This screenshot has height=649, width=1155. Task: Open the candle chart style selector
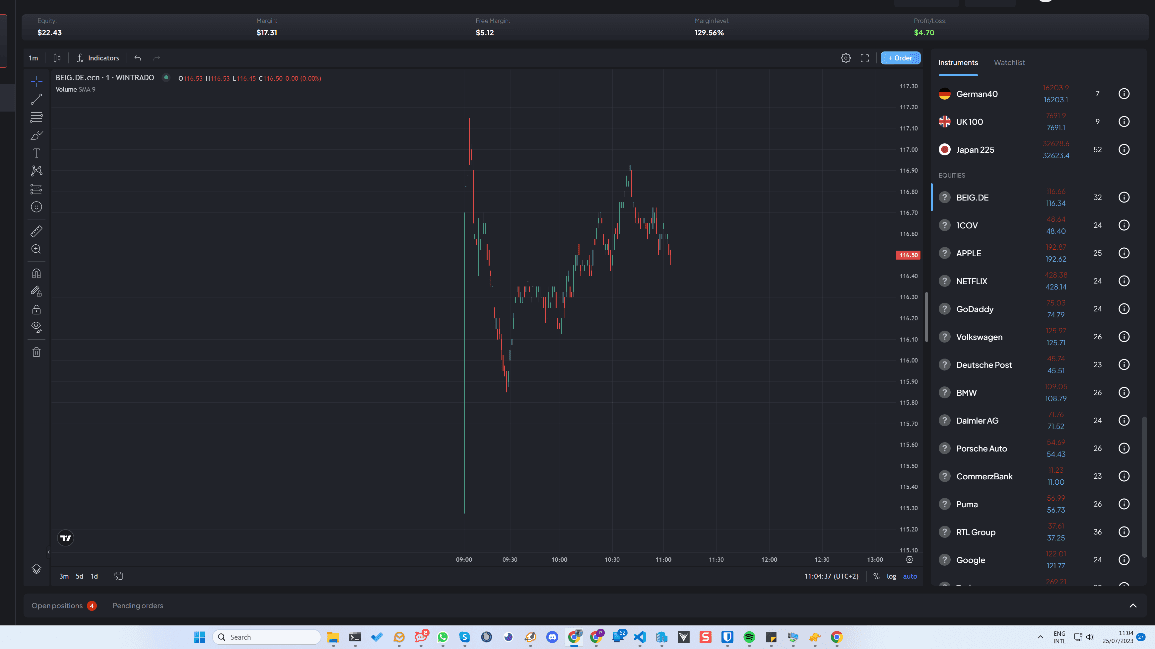click(x=57, y=58)
